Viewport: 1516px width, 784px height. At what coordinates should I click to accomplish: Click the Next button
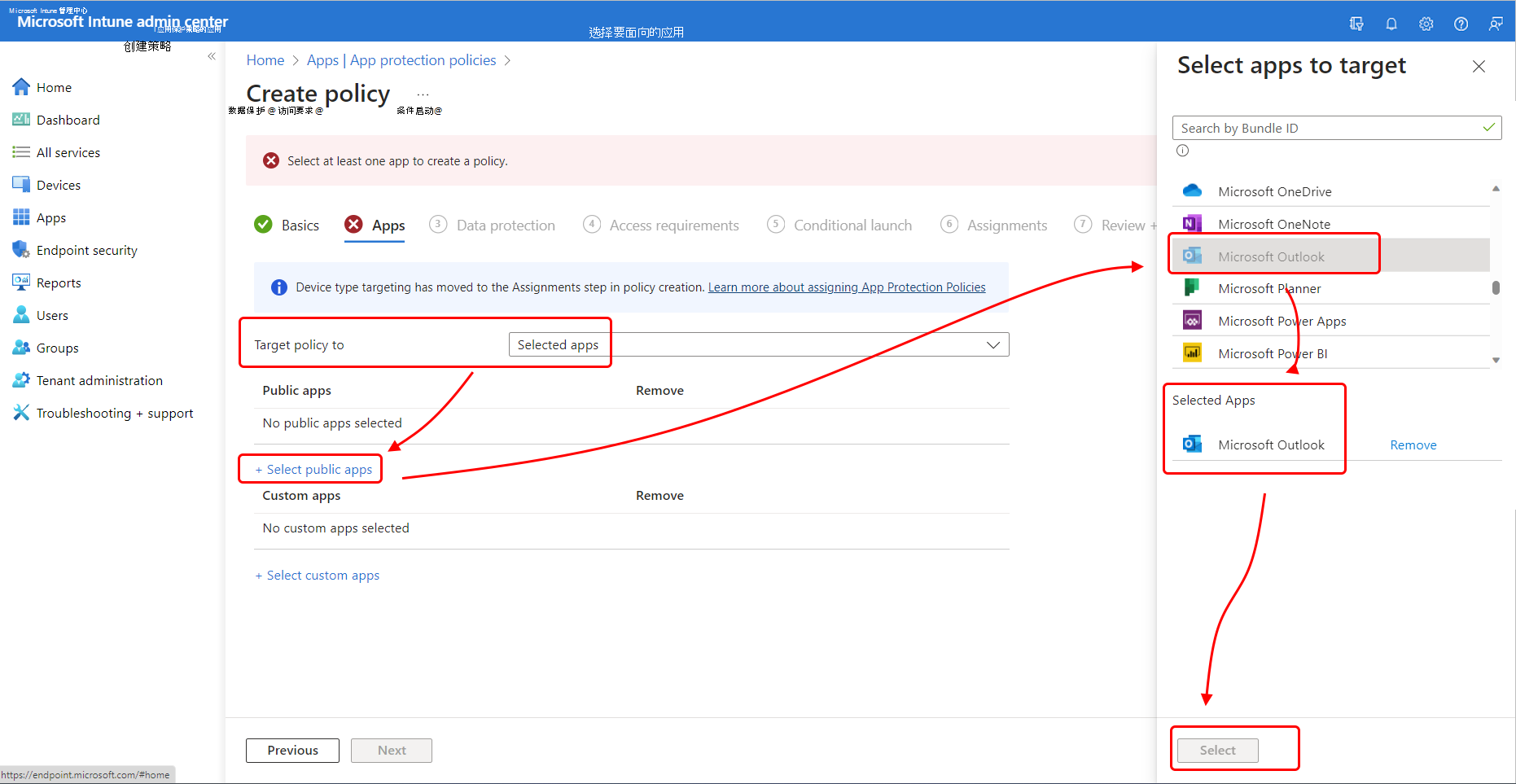[x=392, y=750]
